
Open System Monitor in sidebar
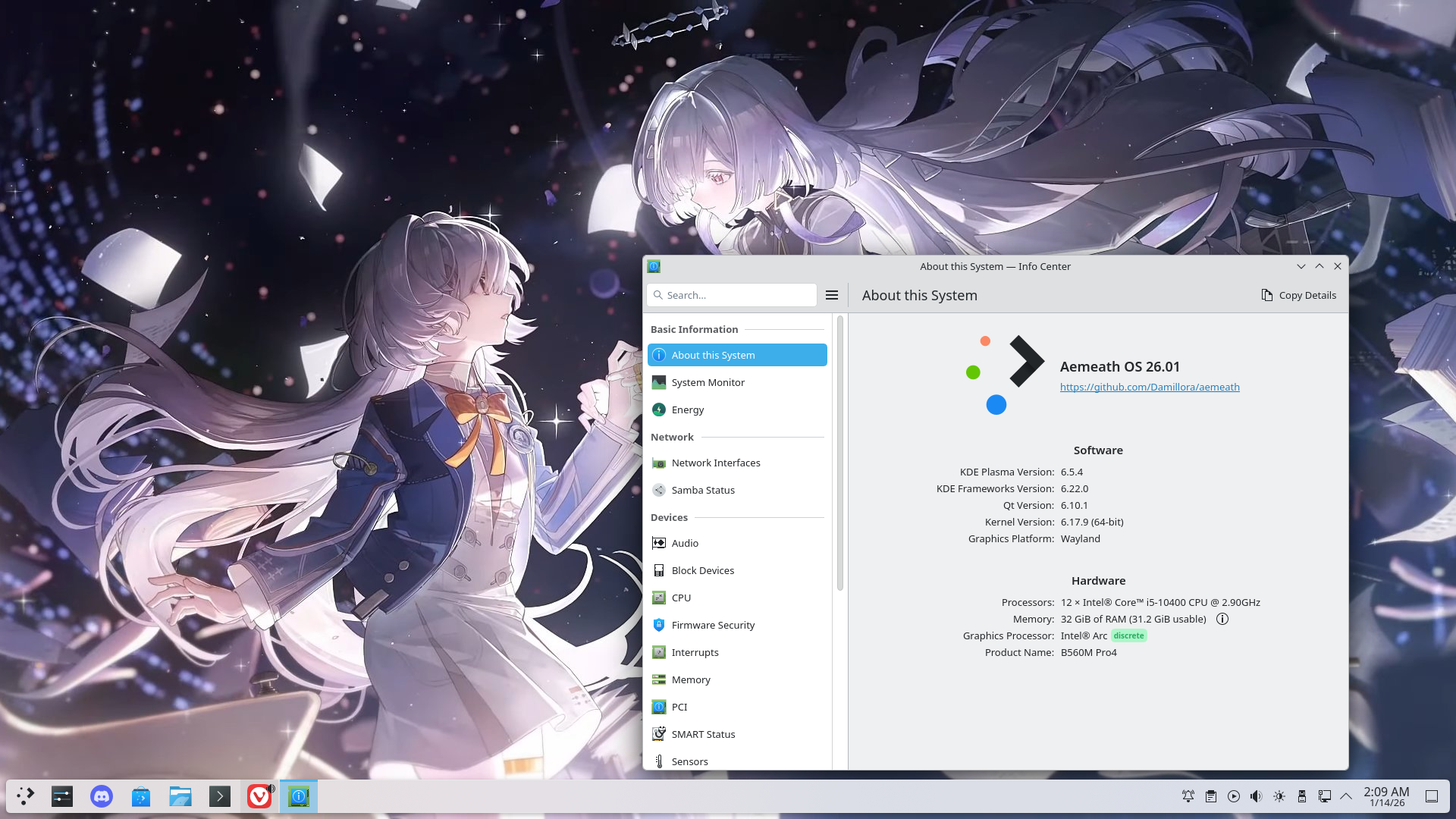pyautogui.click(x=737, y=382)
